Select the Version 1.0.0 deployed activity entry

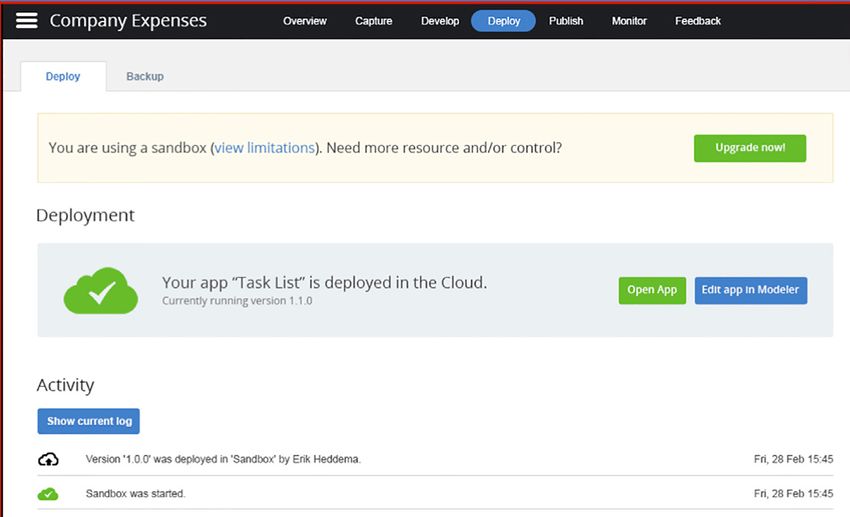click(x=223, y=459)
